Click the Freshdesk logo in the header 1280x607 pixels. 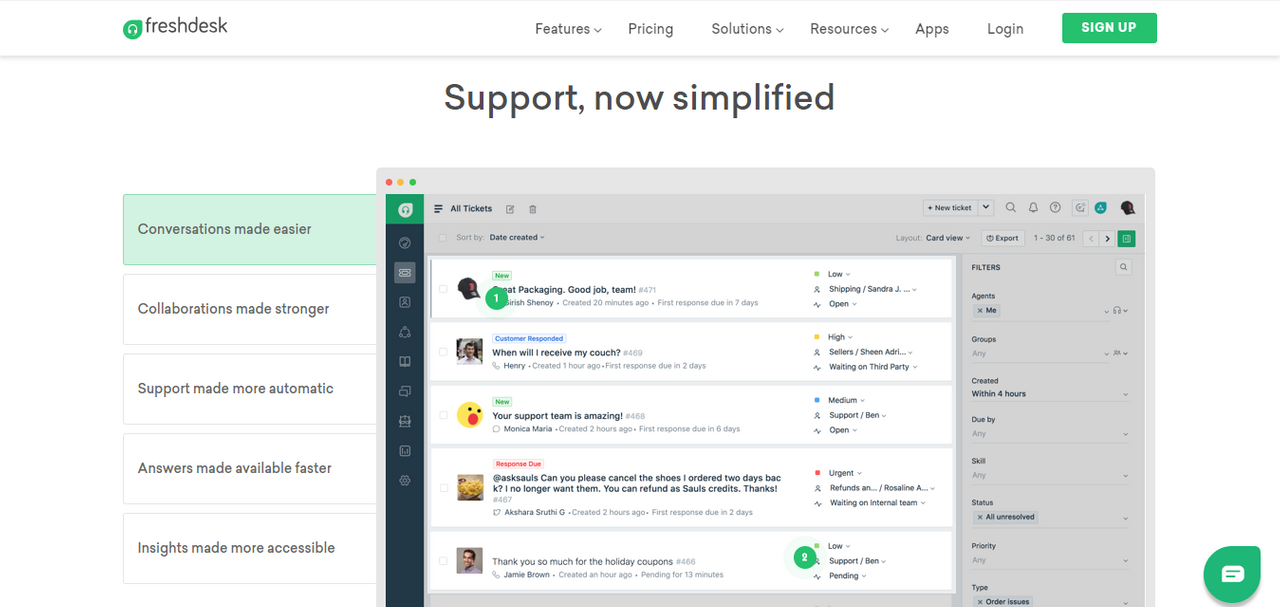[x=176, y=27]
